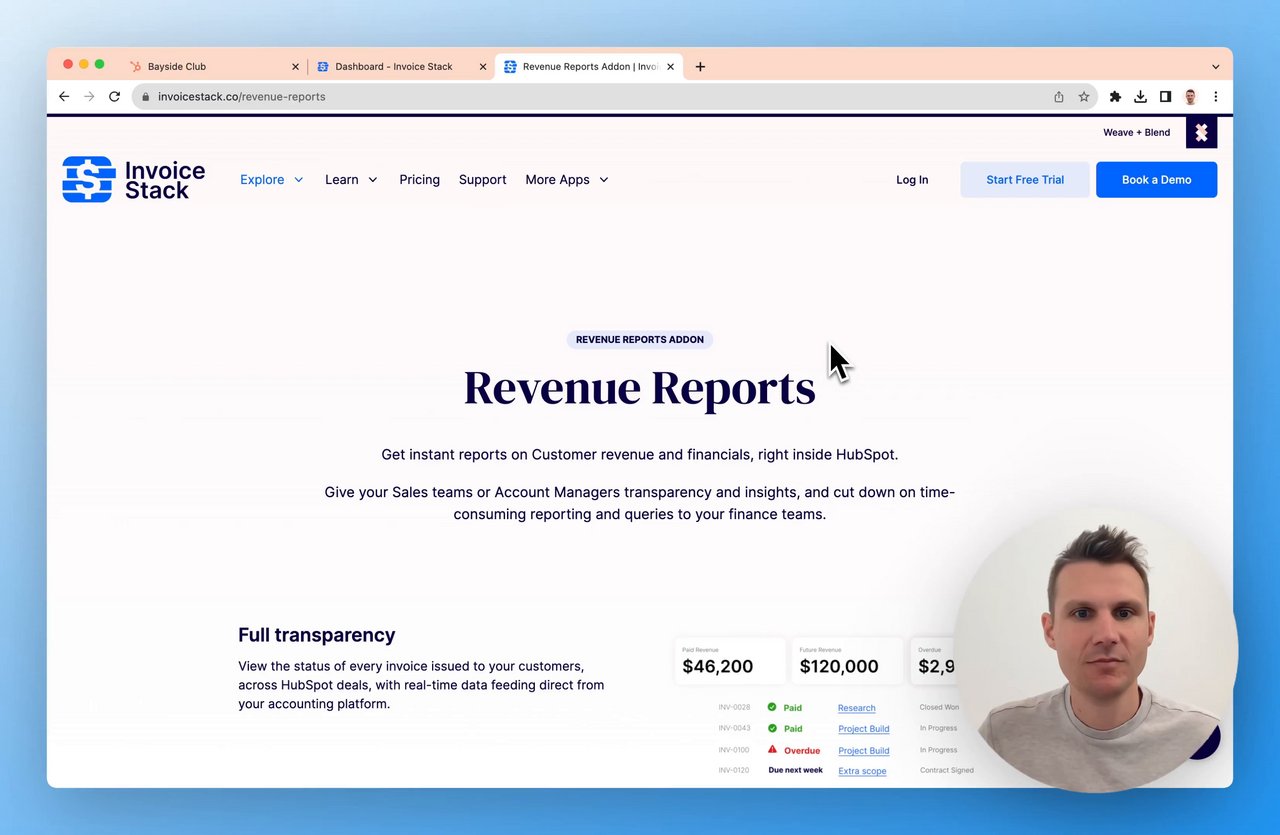Click the share page icon in address bar

pyautogui.click(x=1059, y=97)
